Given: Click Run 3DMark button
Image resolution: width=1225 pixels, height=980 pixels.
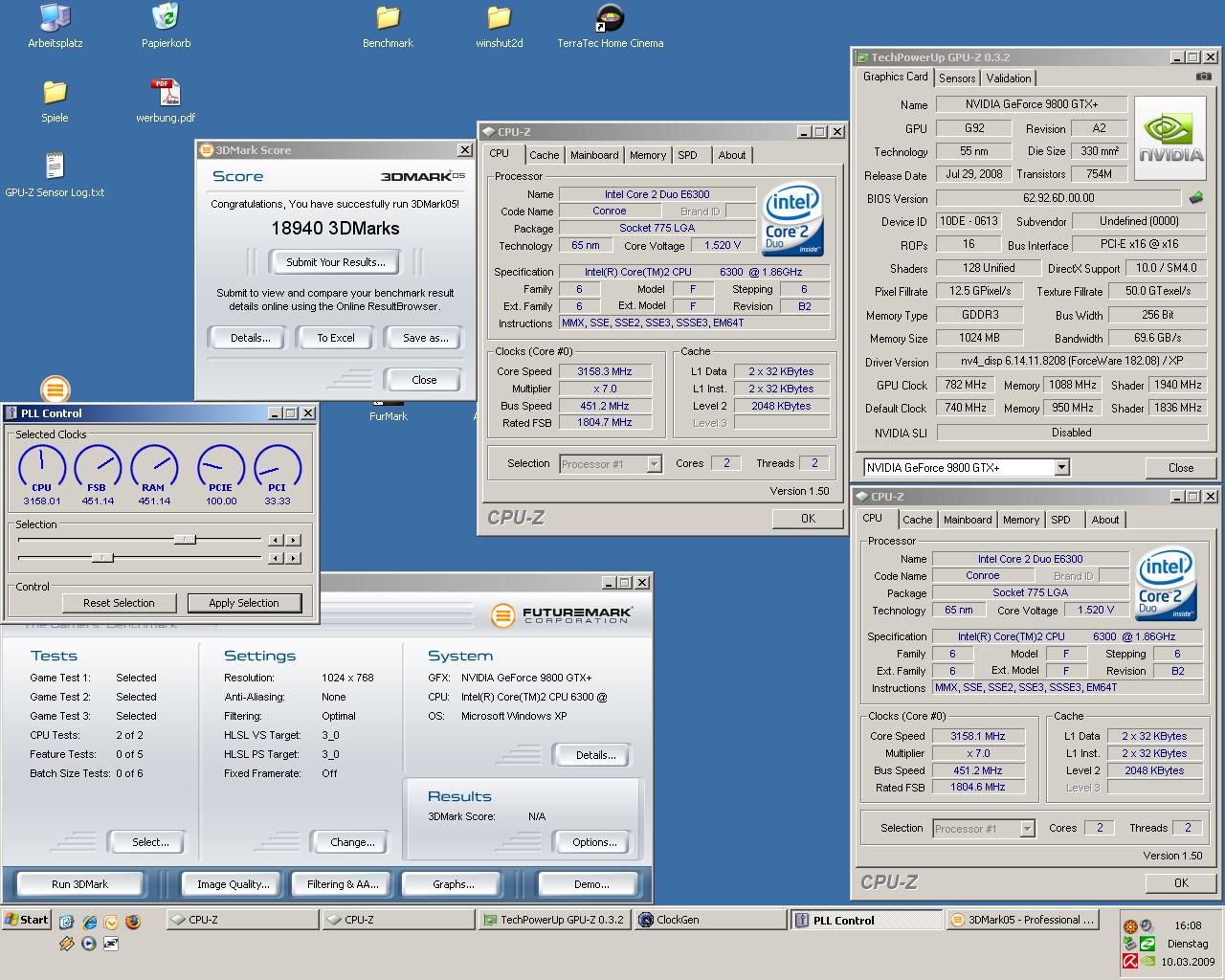Looking at the screenshot, I should (79, 884).
